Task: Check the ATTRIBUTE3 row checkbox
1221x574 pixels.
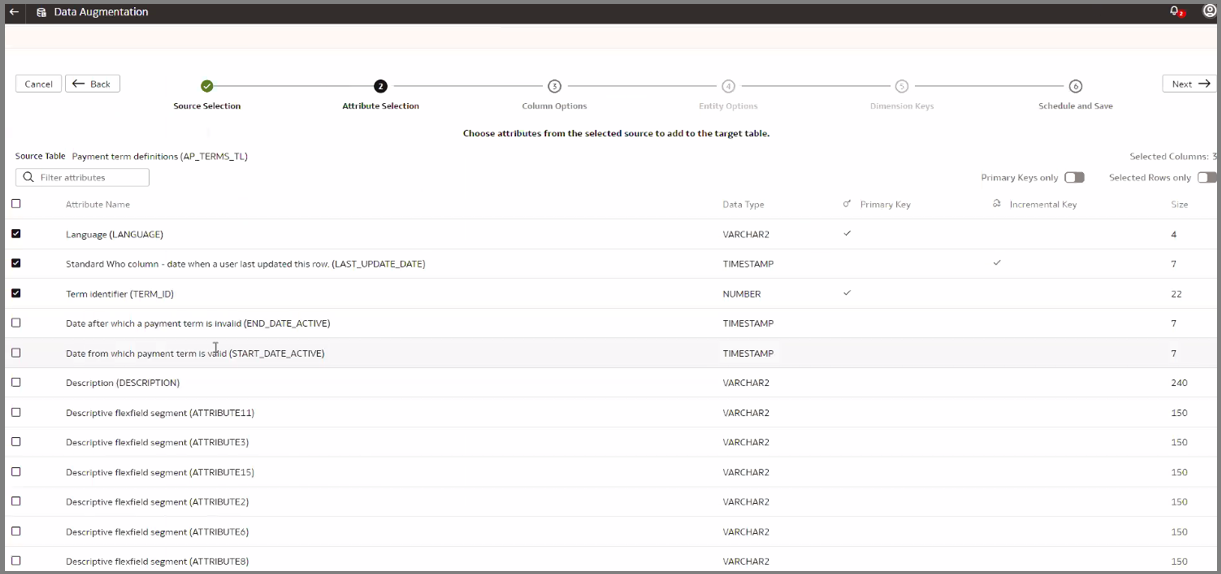Action: (16, 442)
